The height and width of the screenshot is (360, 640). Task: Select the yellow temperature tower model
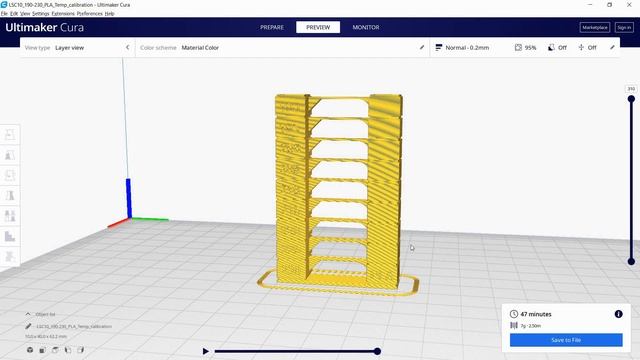point(338,192)
